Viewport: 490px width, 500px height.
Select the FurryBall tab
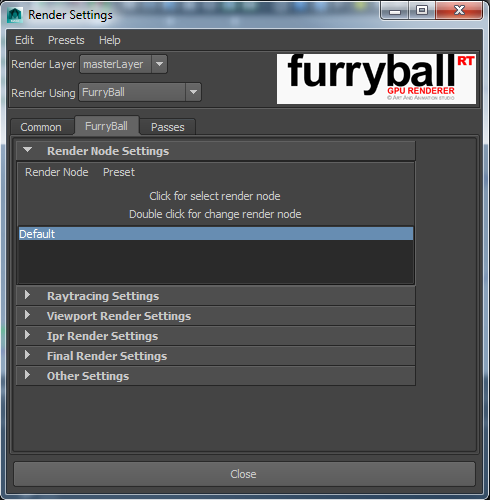pos(106,126)
